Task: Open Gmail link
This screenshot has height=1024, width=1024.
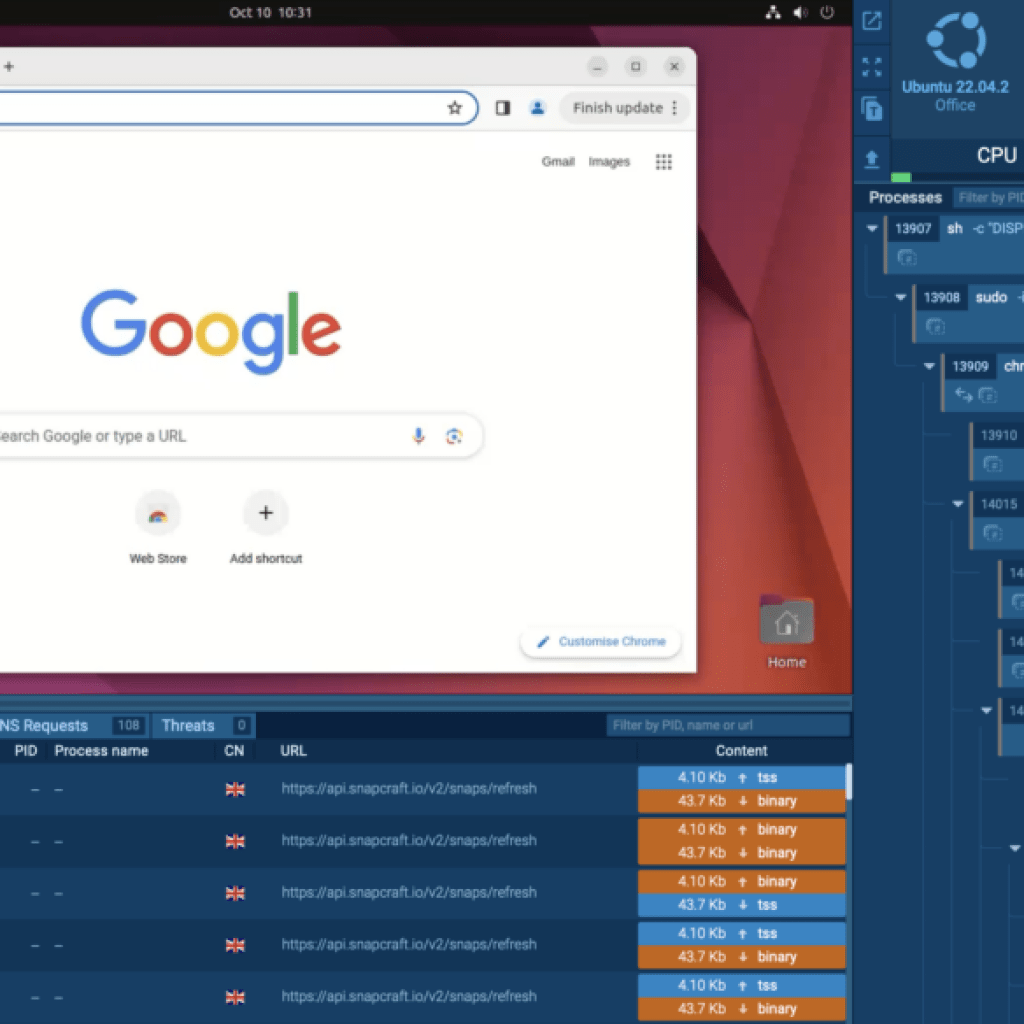Action: tap(558, 161)
